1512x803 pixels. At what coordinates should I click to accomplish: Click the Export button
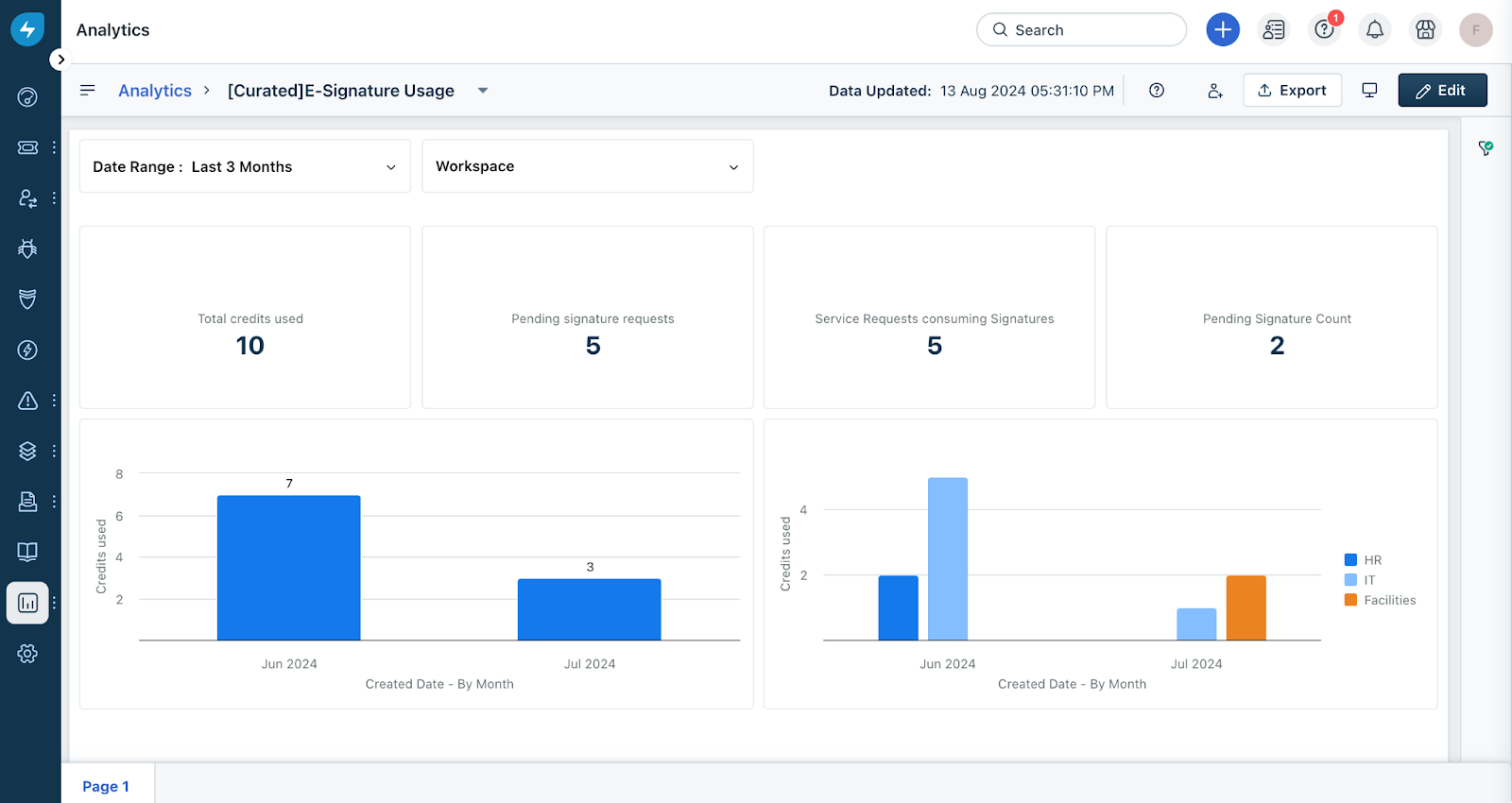1292,90
